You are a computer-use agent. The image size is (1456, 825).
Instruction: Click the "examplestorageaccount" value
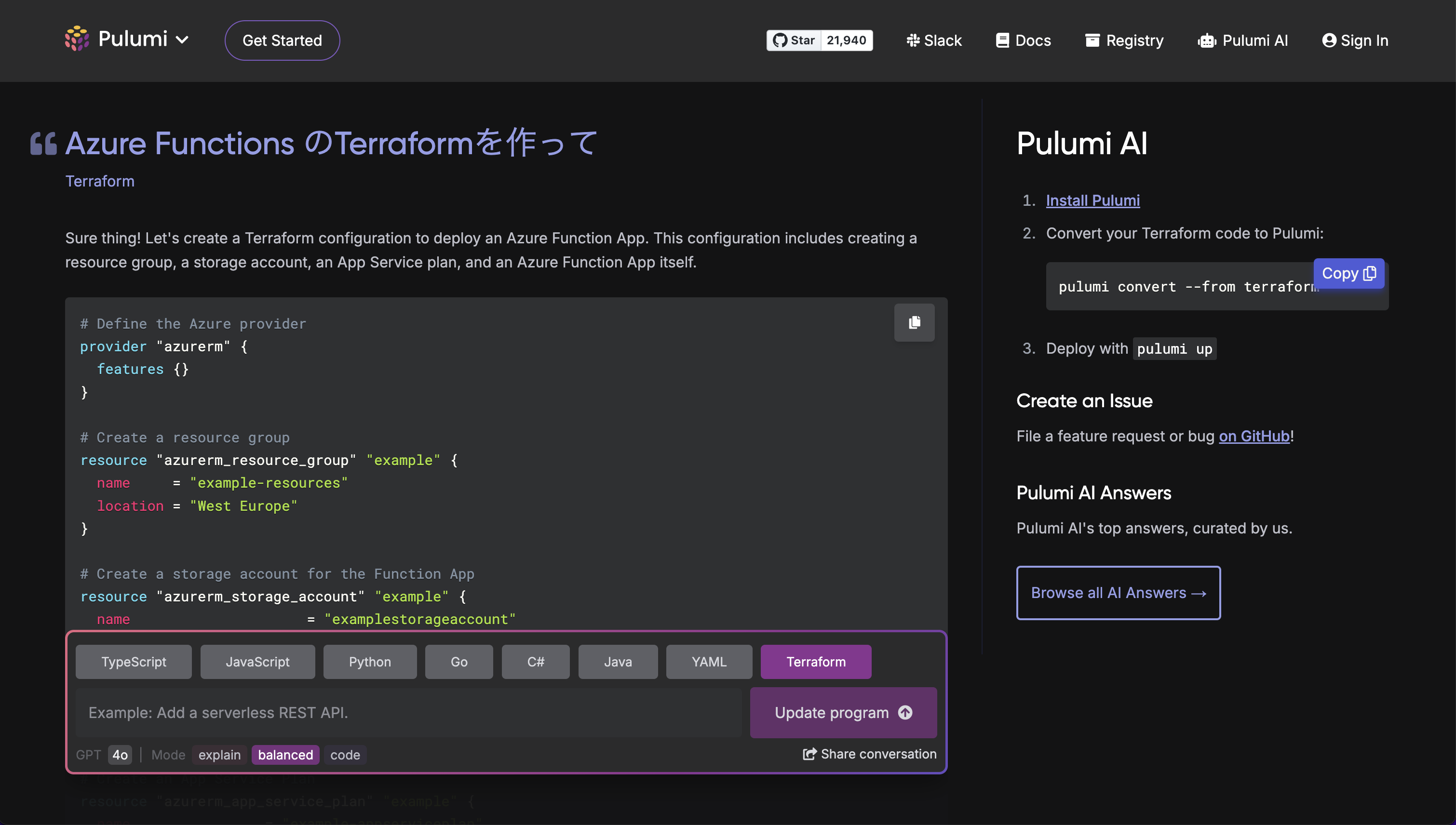click(x=420, y=619)
